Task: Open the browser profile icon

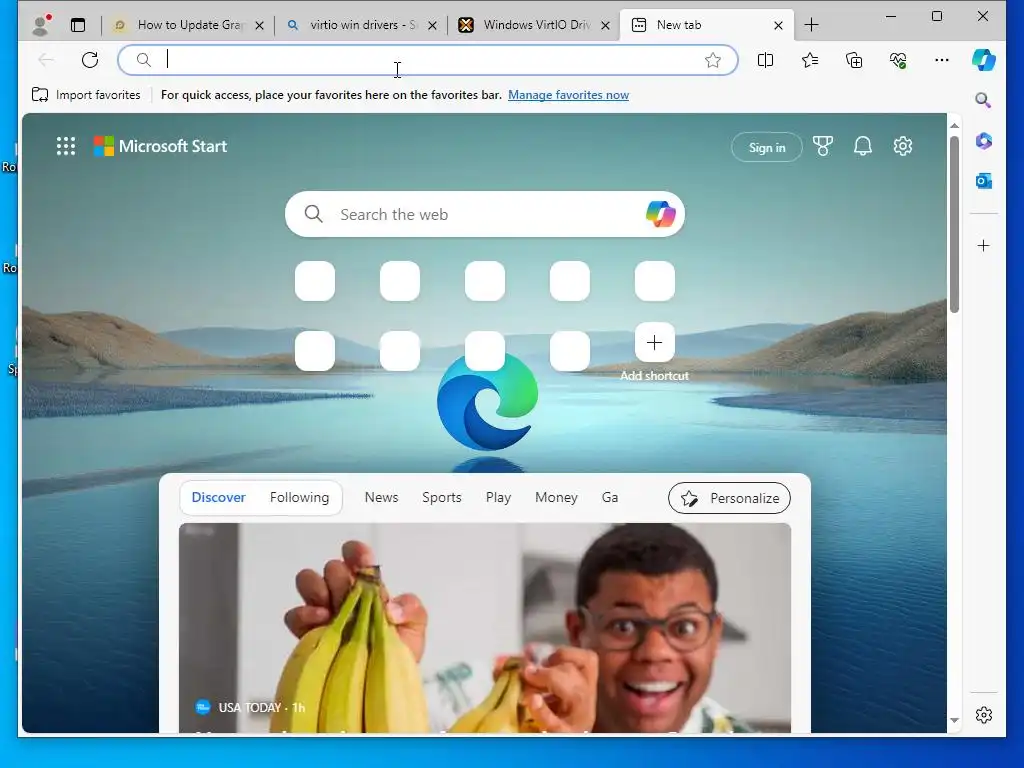Action: point(41,25)
